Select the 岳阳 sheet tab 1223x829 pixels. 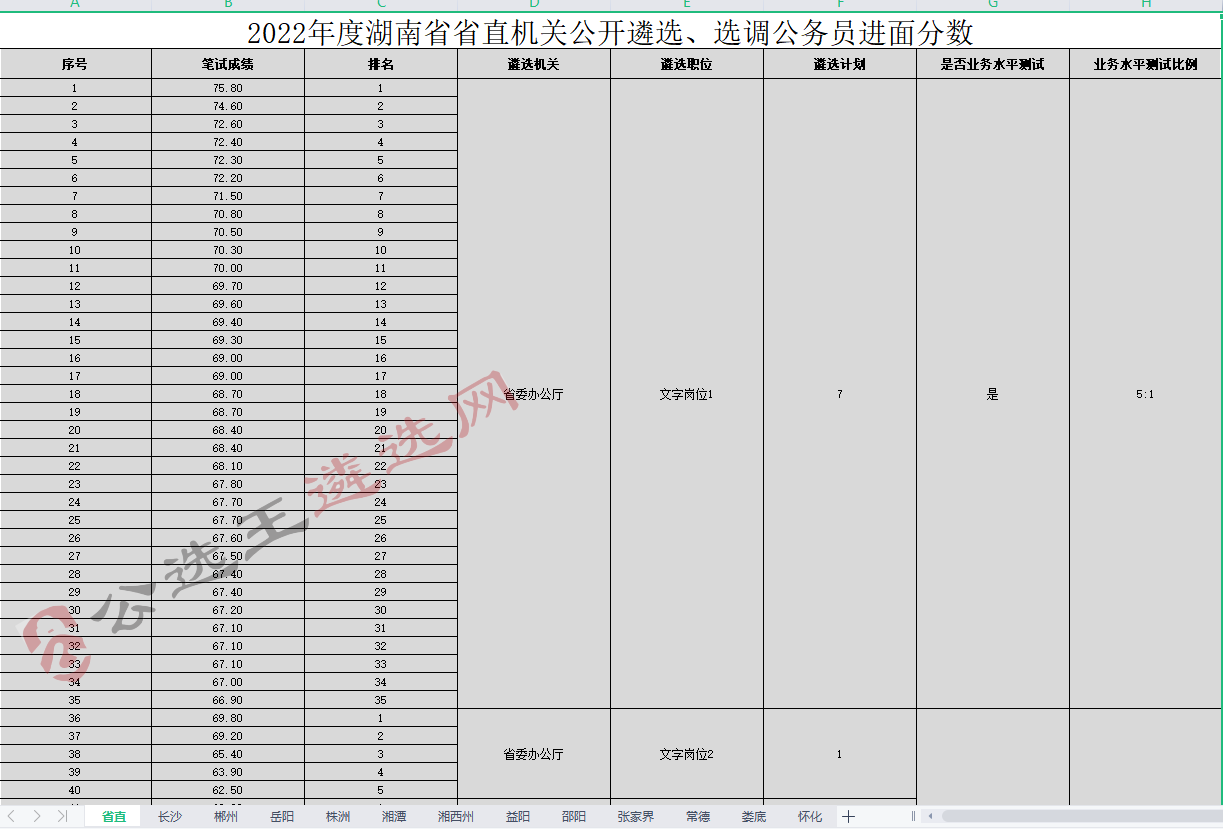click(282, 817)
